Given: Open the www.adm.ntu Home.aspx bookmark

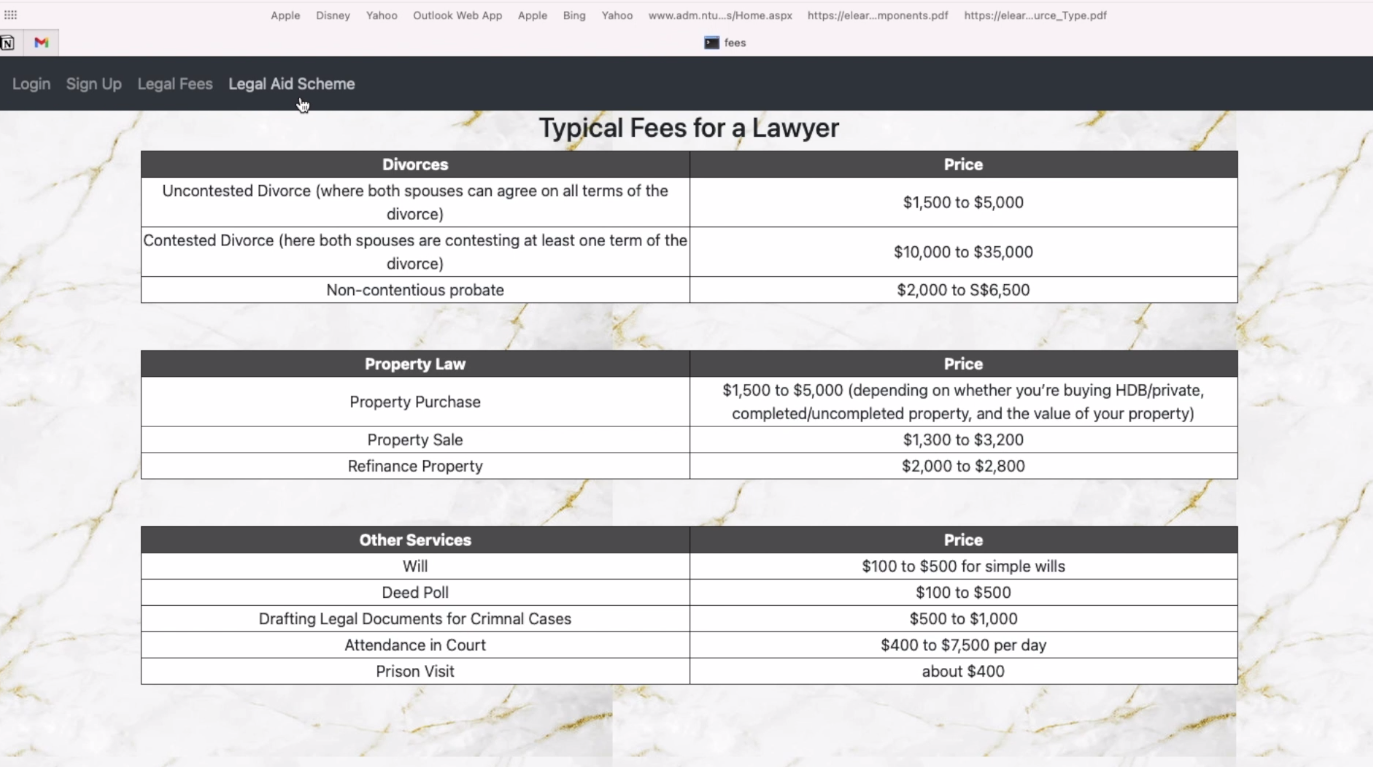Looking at the screenshot, I should coord(720,15).
